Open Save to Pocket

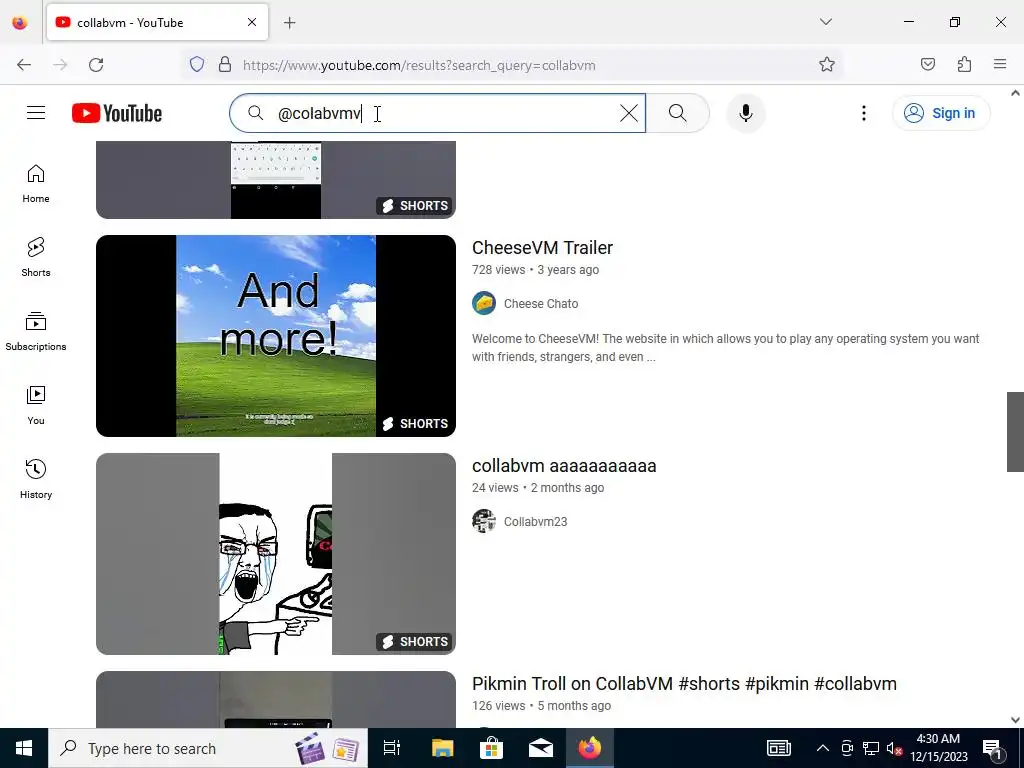927,65
